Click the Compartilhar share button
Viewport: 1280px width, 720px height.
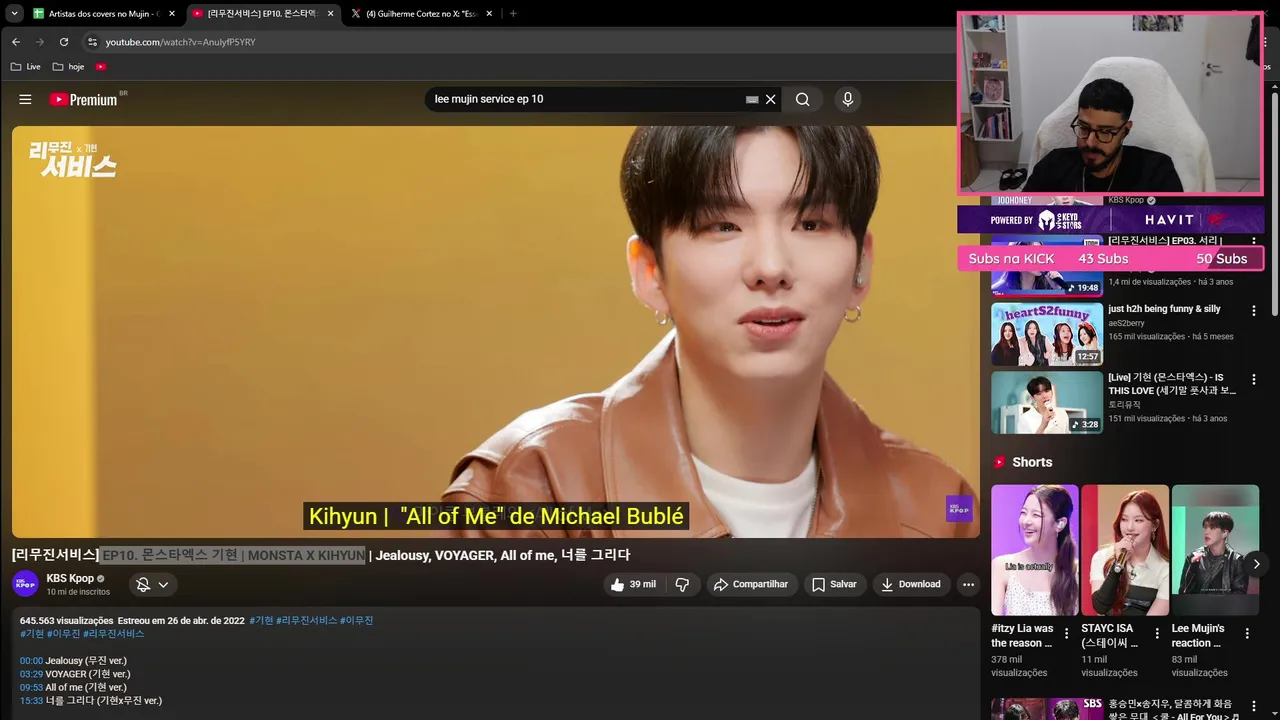pyautogui.click(x=751, y=584)
